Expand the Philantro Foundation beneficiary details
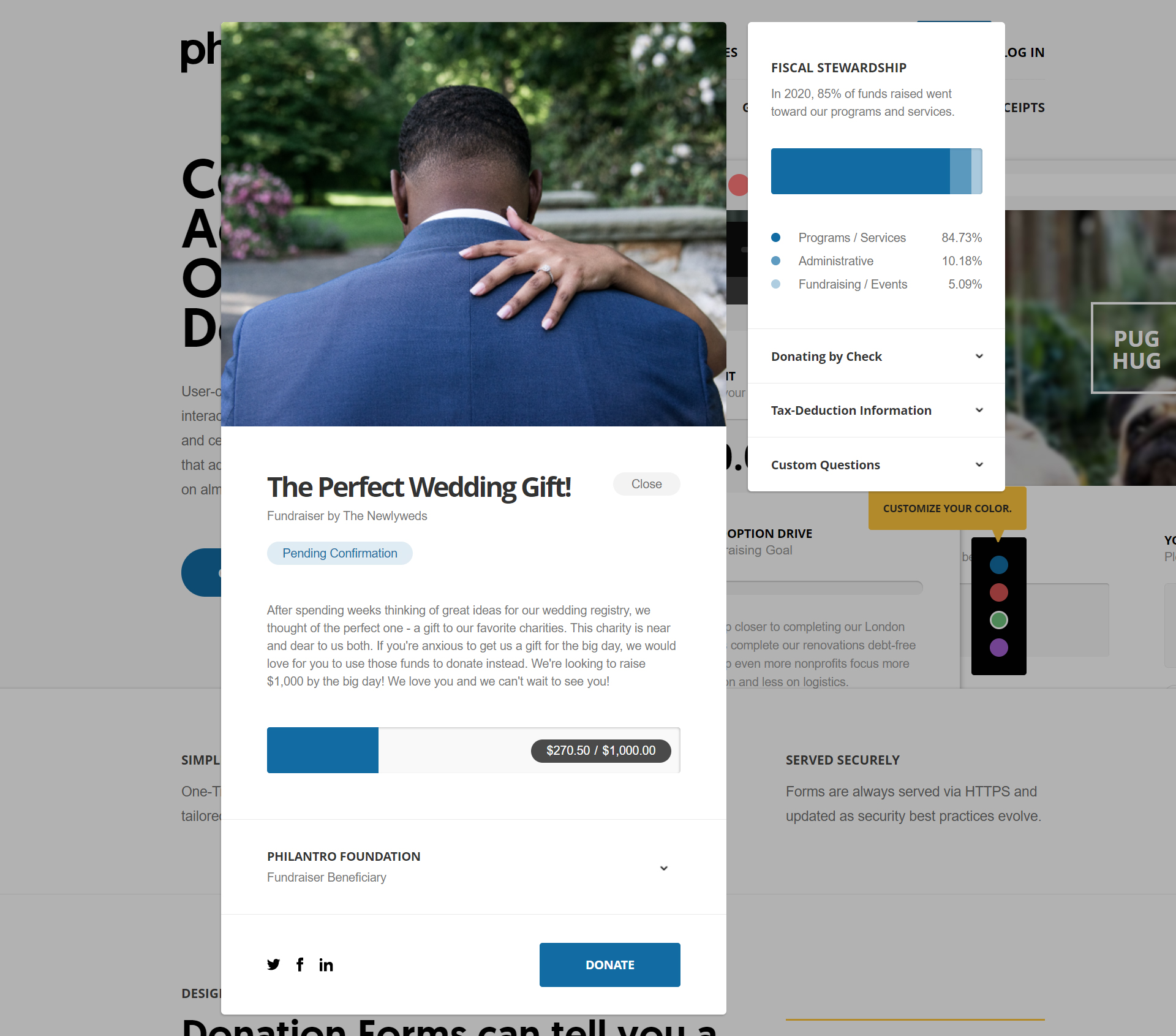 pos(663,867)
